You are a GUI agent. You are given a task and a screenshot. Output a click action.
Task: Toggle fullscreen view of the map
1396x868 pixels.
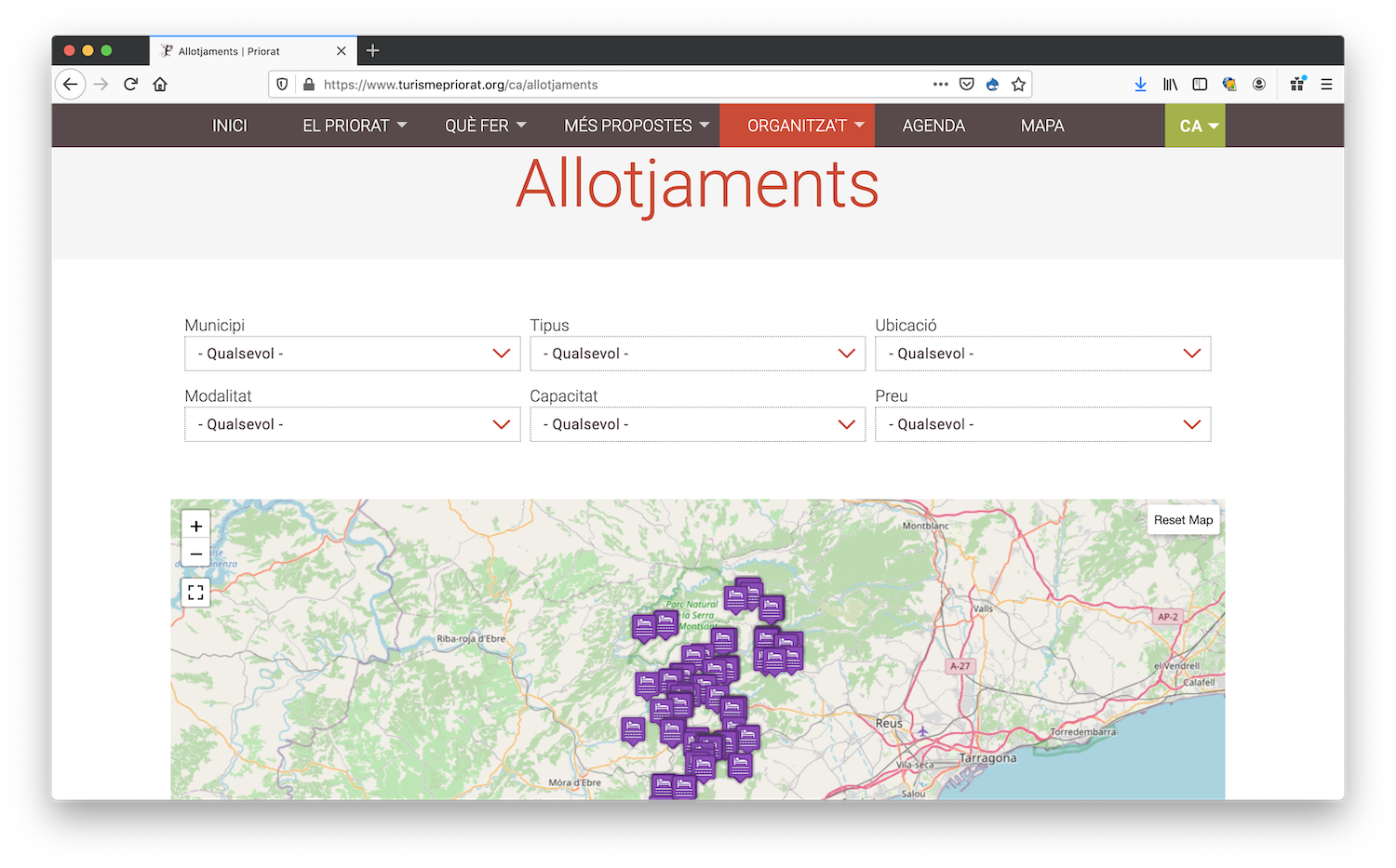[195, 593]
